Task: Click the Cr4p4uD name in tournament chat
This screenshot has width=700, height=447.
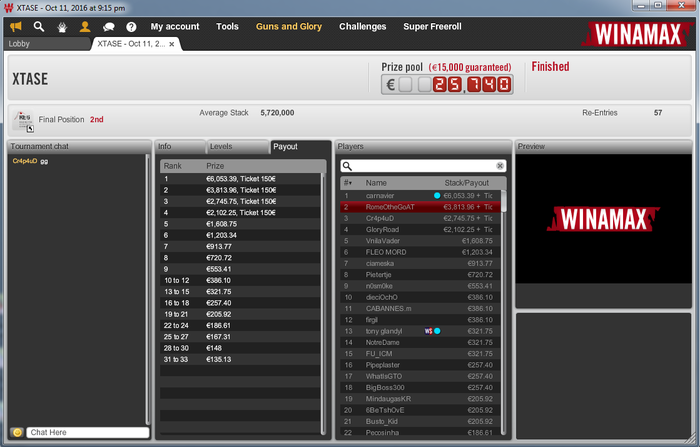Action: pyautogui.click(x=25, y=161)
